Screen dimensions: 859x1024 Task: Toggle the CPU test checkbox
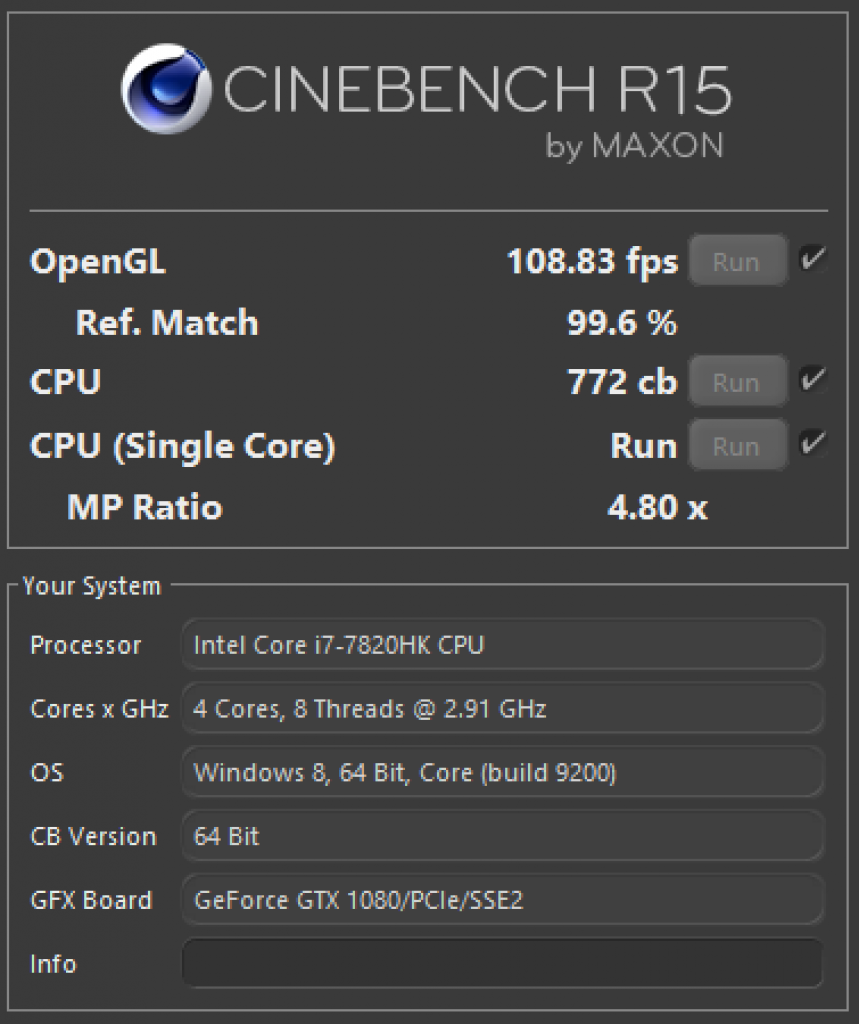click(x=814, y=379)
